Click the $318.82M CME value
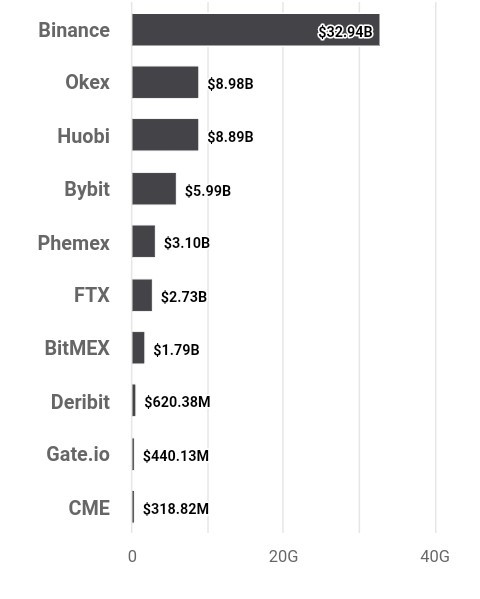This screenshot has width=480, height=599. coord(176,508)
